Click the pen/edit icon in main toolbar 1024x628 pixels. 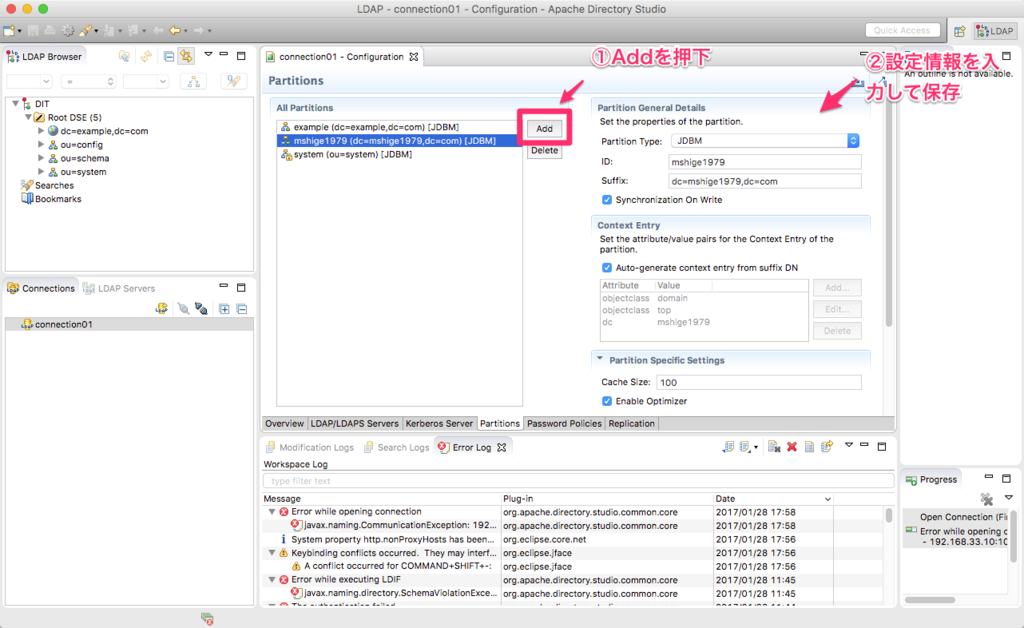tap(86, 31)
